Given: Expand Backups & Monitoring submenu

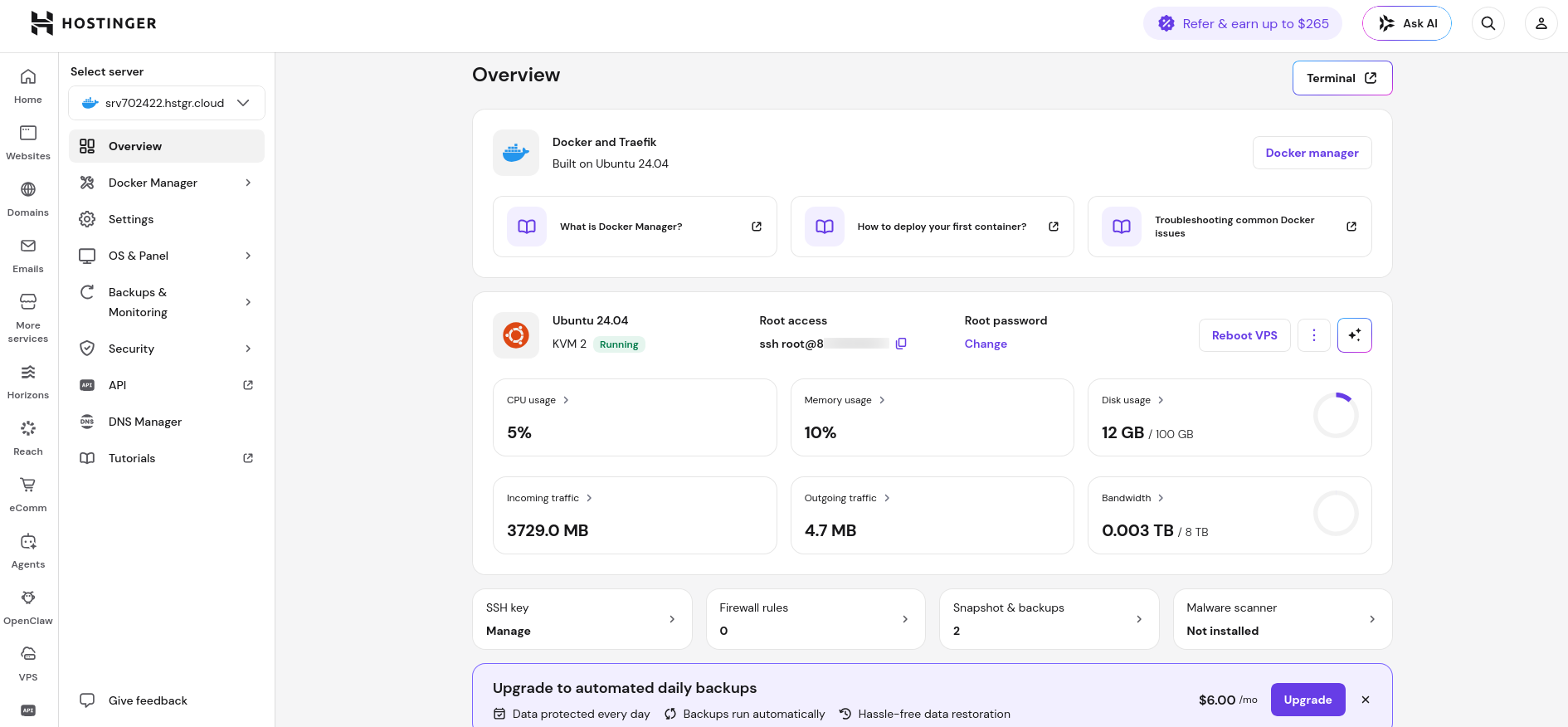Looking at the screenshot, I should (248, 302).
